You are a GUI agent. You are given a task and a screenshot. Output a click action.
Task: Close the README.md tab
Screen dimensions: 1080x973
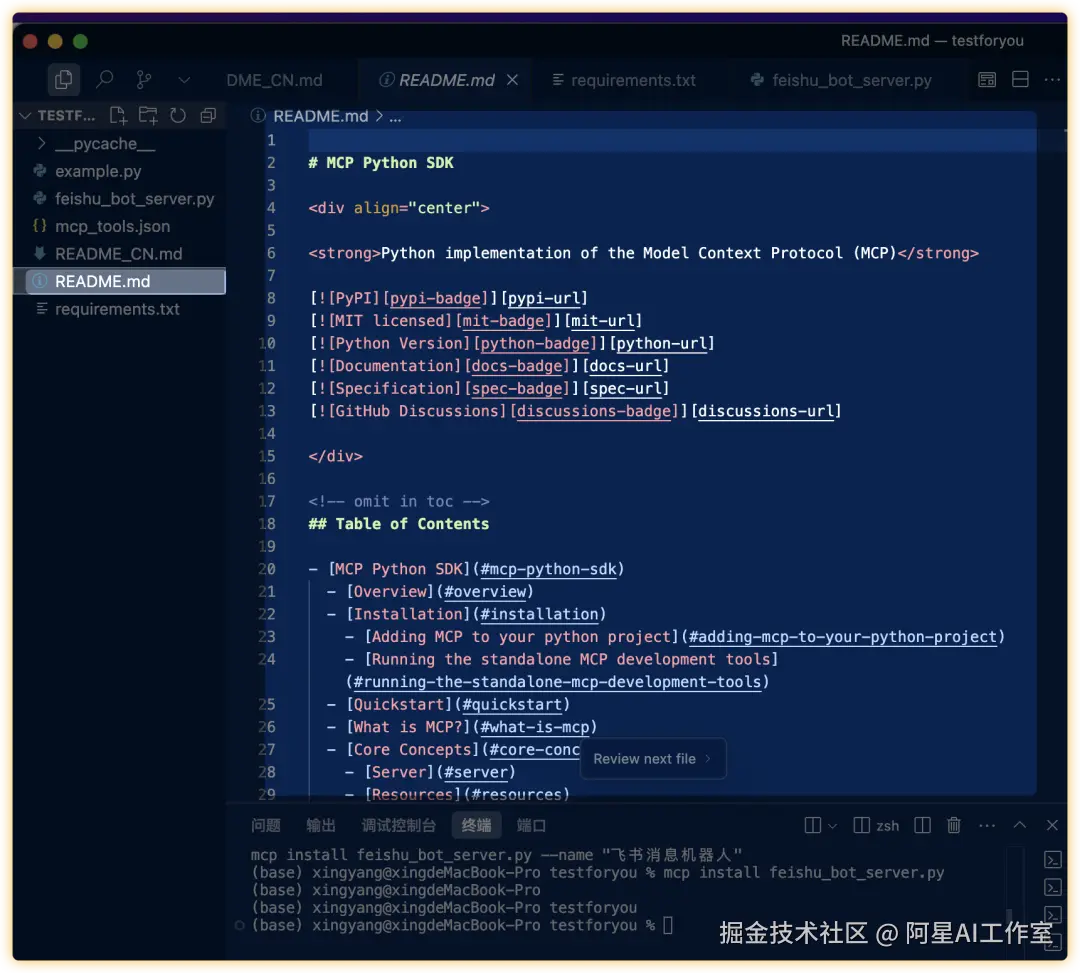click(x=512, y=80)
